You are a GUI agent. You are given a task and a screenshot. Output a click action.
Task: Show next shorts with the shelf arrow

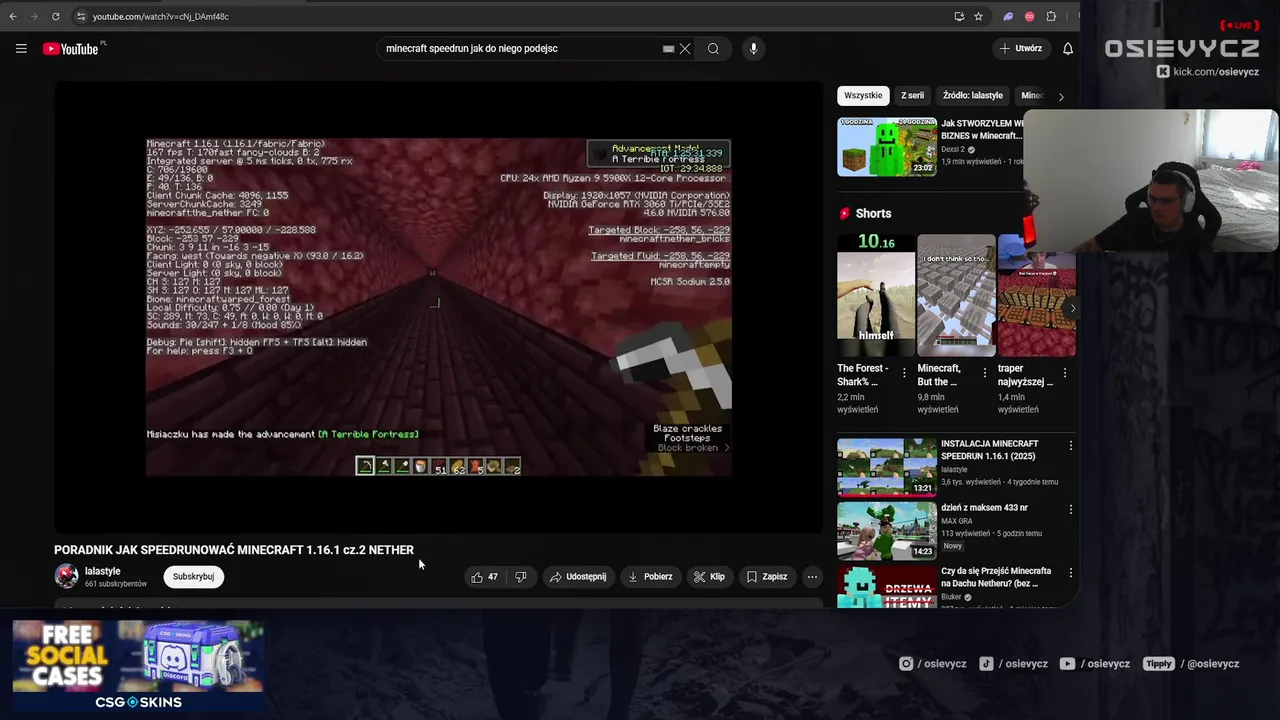coord(1072,308)
